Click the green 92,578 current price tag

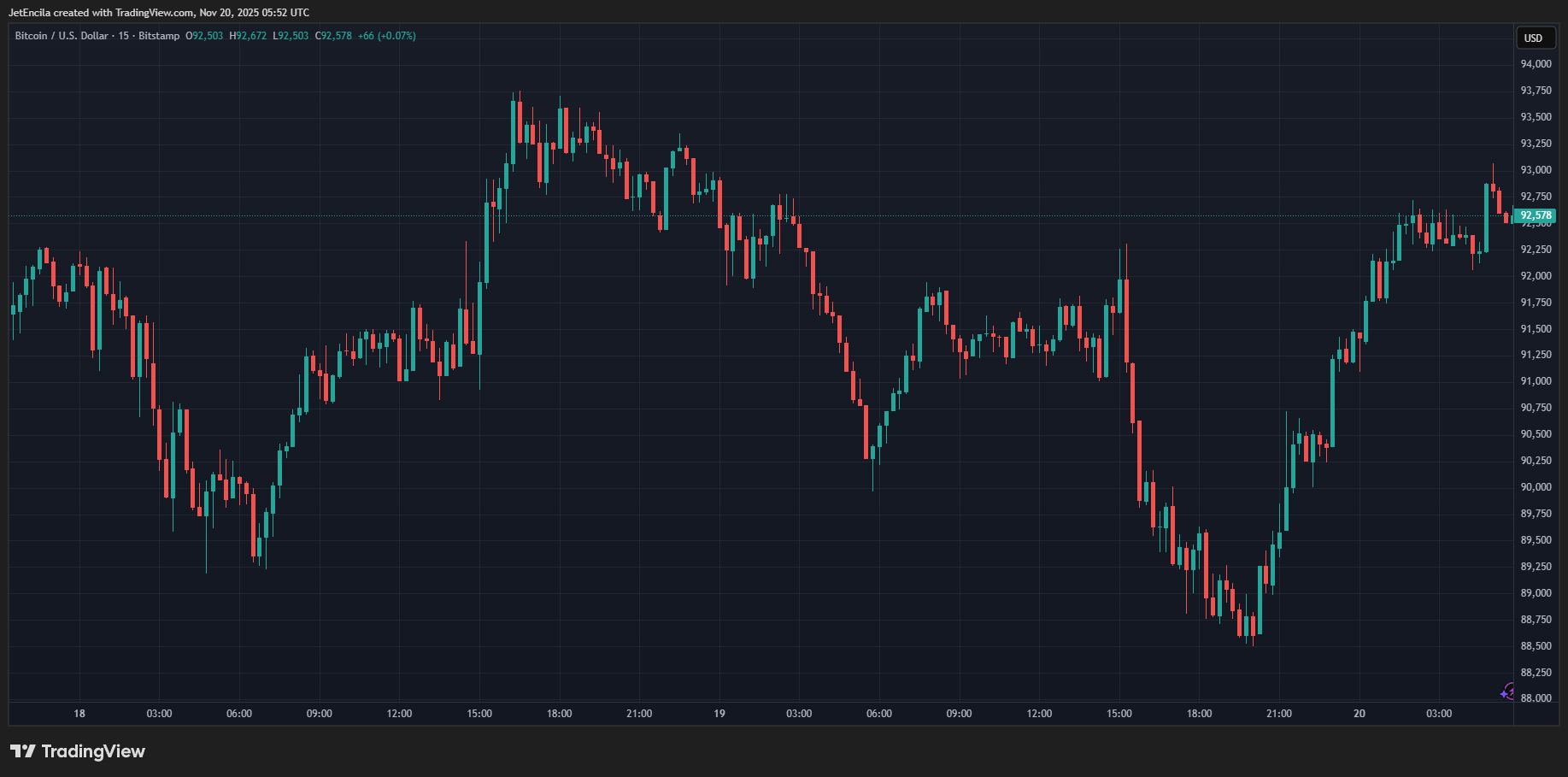click(1535, 215)
